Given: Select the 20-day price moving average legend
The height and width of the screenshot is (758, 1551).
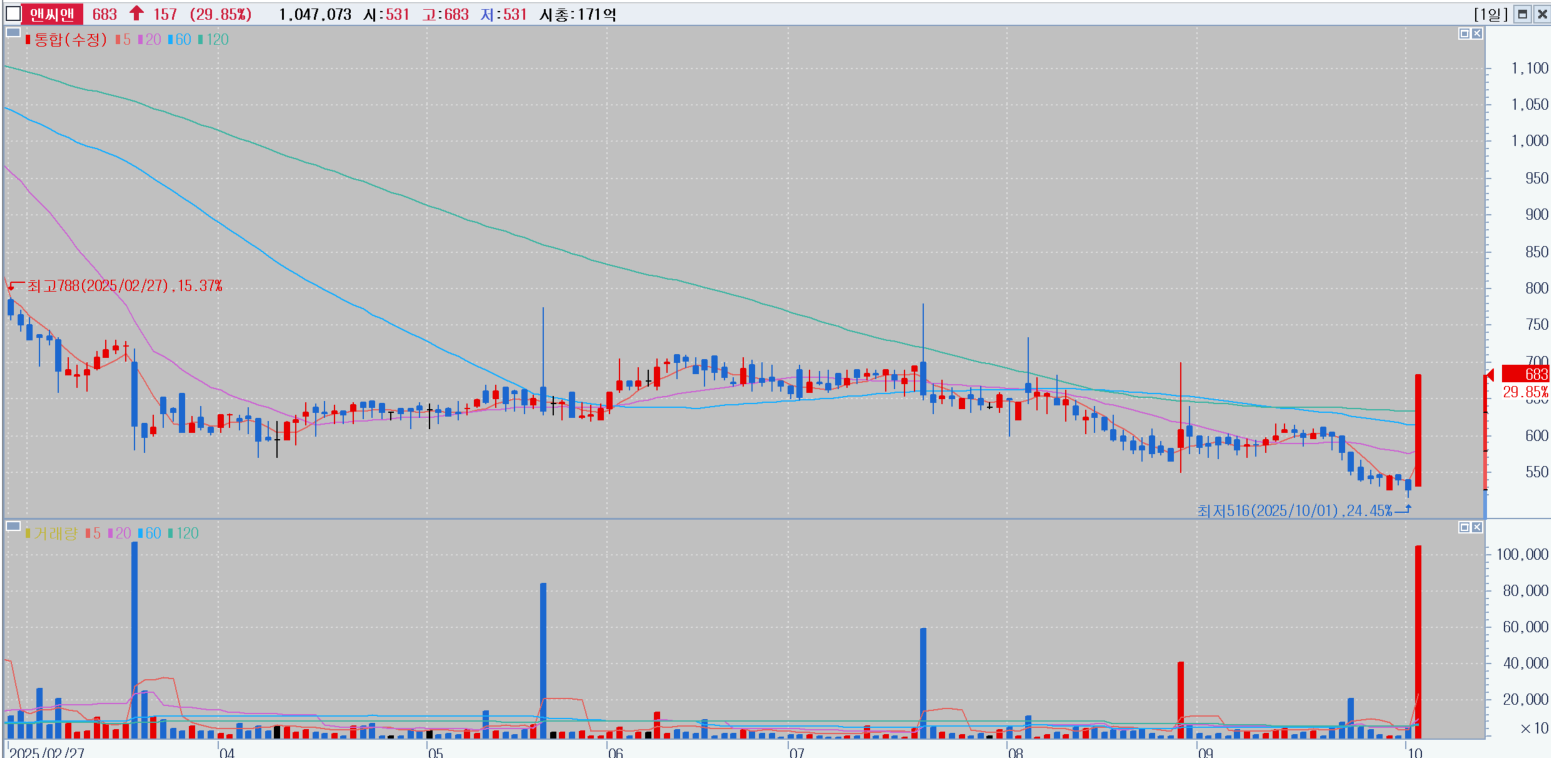Looking at the screenshot, I should tap(148, 40).
